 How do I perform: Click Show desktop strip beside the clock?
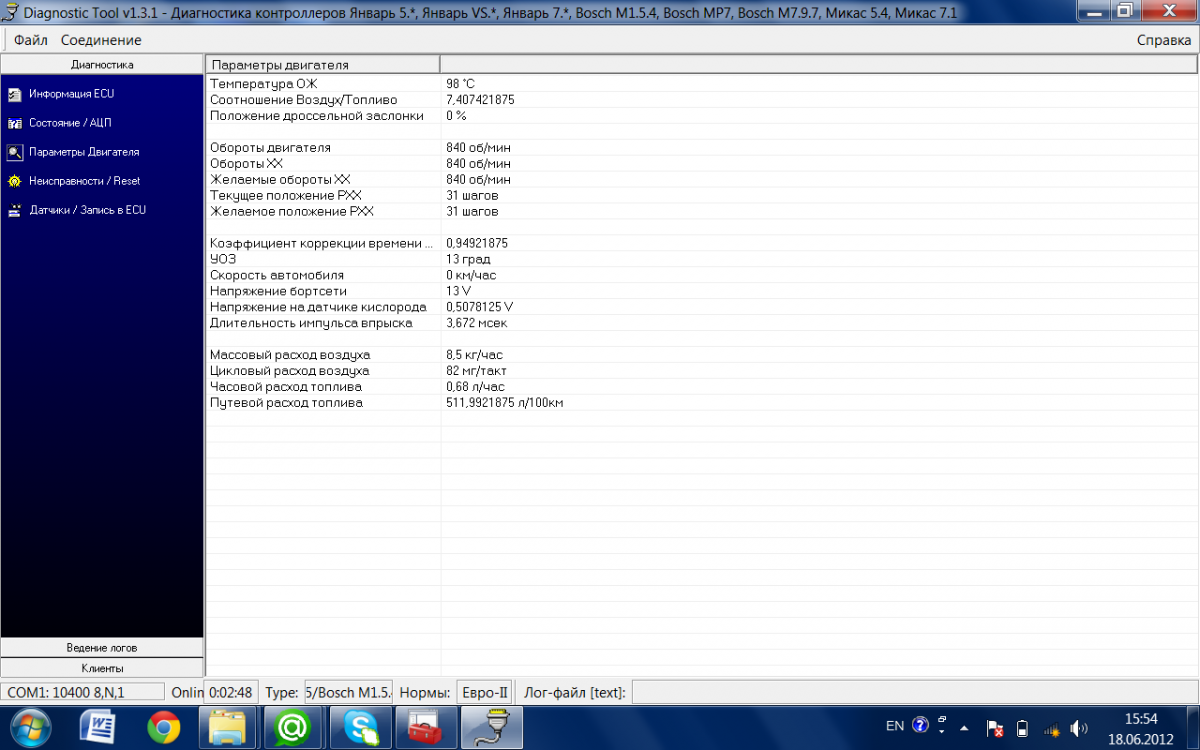pyautogui.click(x=1192, y=727)
